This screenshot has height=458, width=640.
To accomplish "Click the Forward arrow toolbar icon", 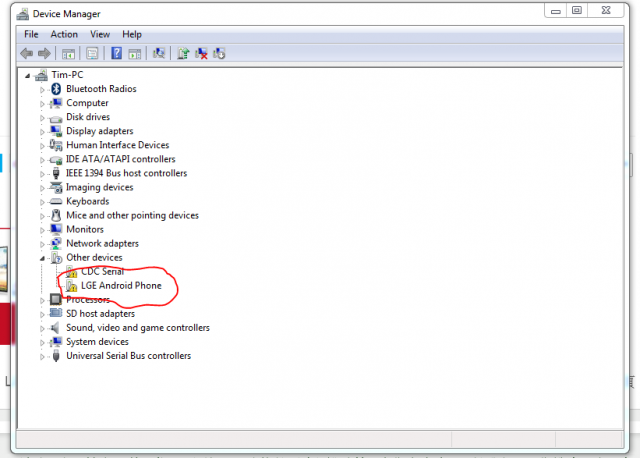I will coord(44,53).
